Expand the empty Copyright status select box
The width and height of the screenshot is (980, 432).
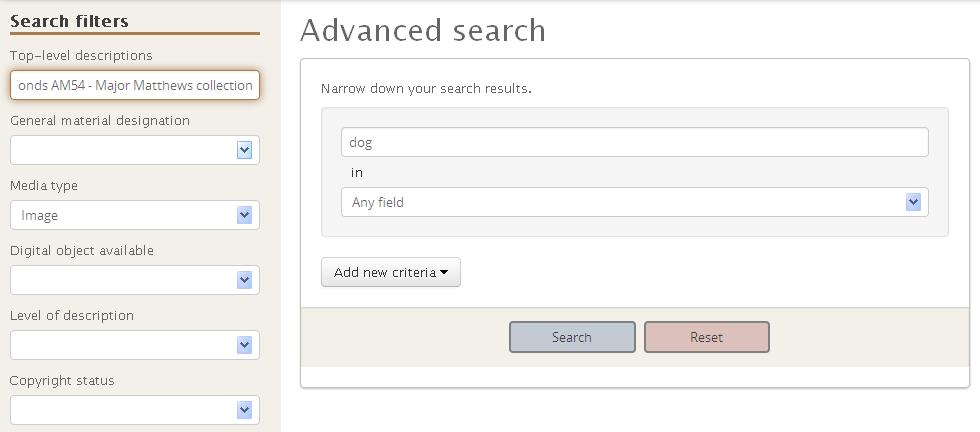tap(134, 410)
